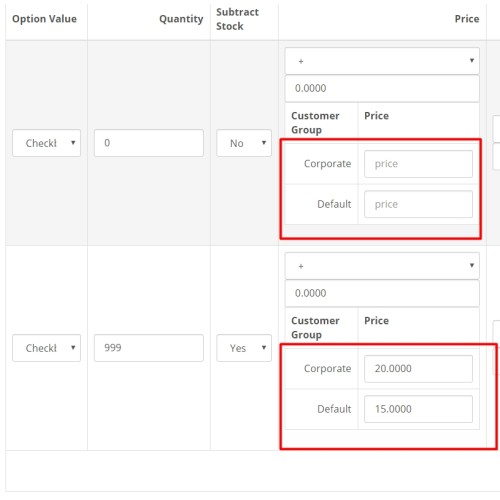Image resolution: width=500 pixels, height=500 pixels.
Task: Edit the Corporate price field showing 20.0000
Action: click(418, 369)
